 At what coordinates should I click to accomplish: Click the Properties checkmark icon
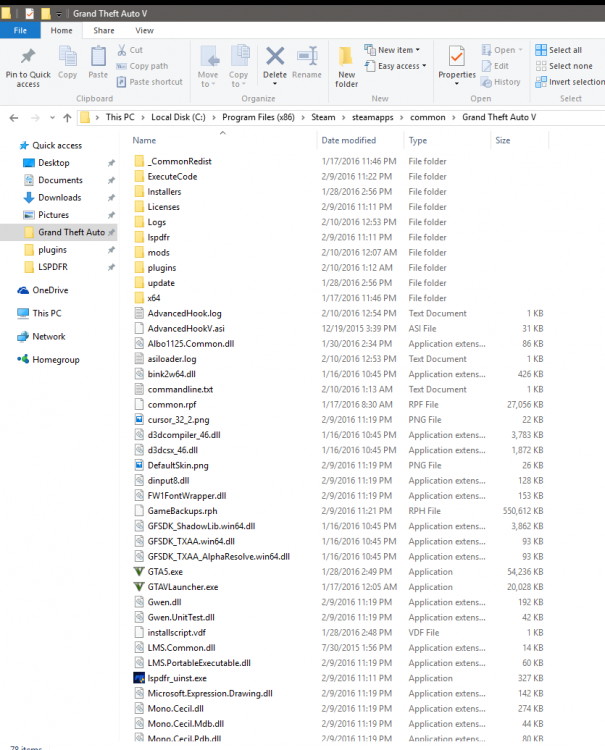pyautogui.click(x=457, y=56)
